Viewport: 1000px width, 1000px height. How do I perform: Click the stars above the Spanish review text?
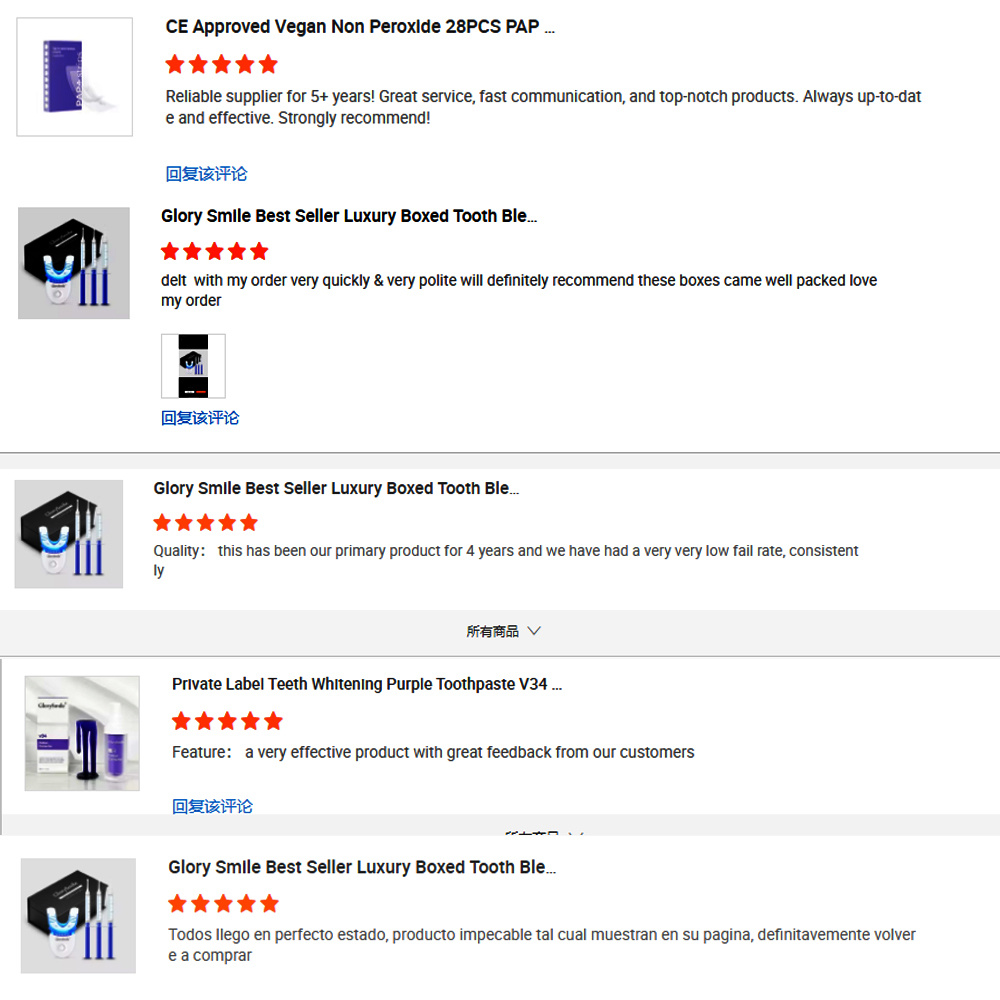223,904
